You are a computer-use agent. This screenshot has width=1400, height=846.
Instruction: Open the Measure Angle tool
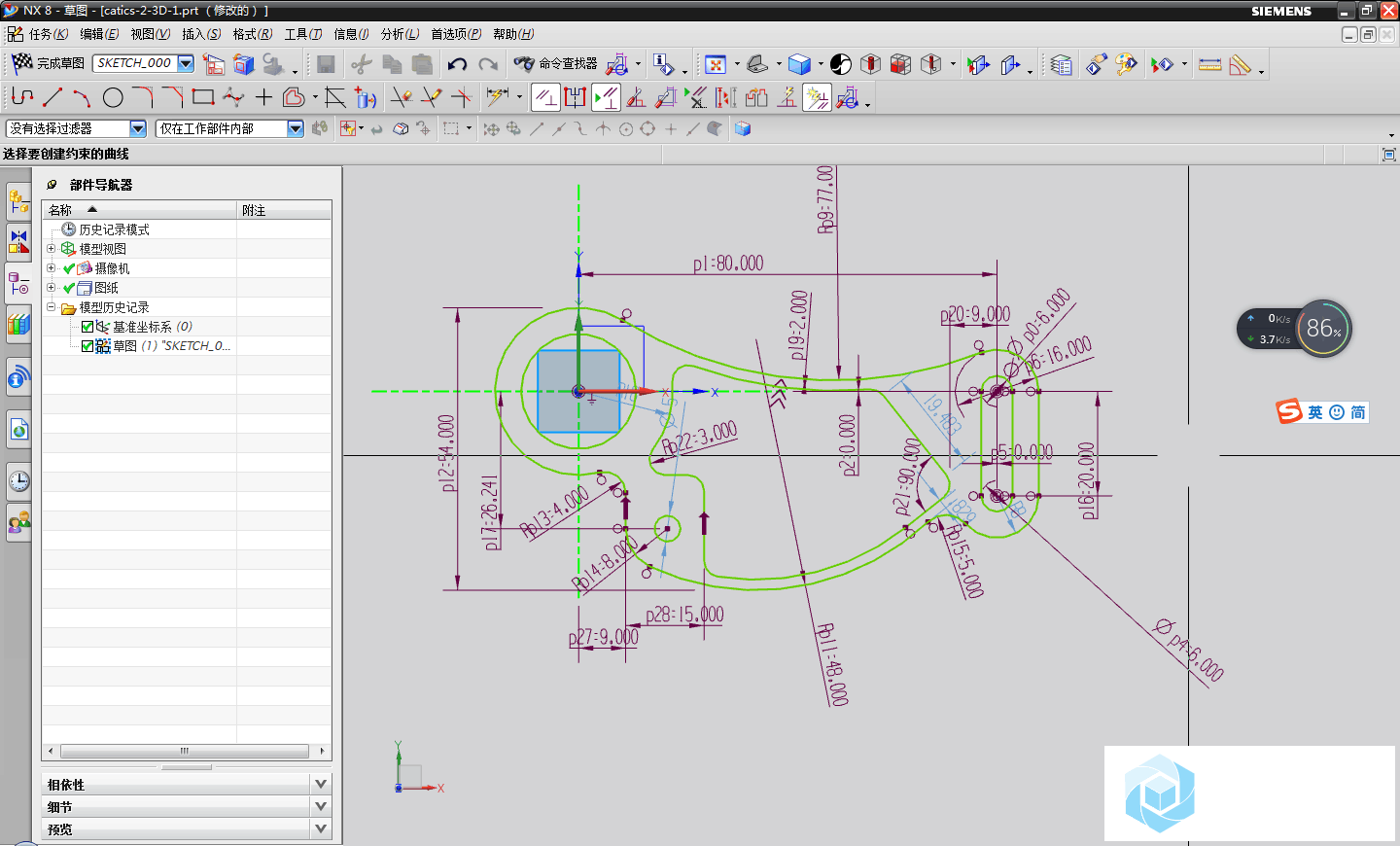pos(1240,64)
